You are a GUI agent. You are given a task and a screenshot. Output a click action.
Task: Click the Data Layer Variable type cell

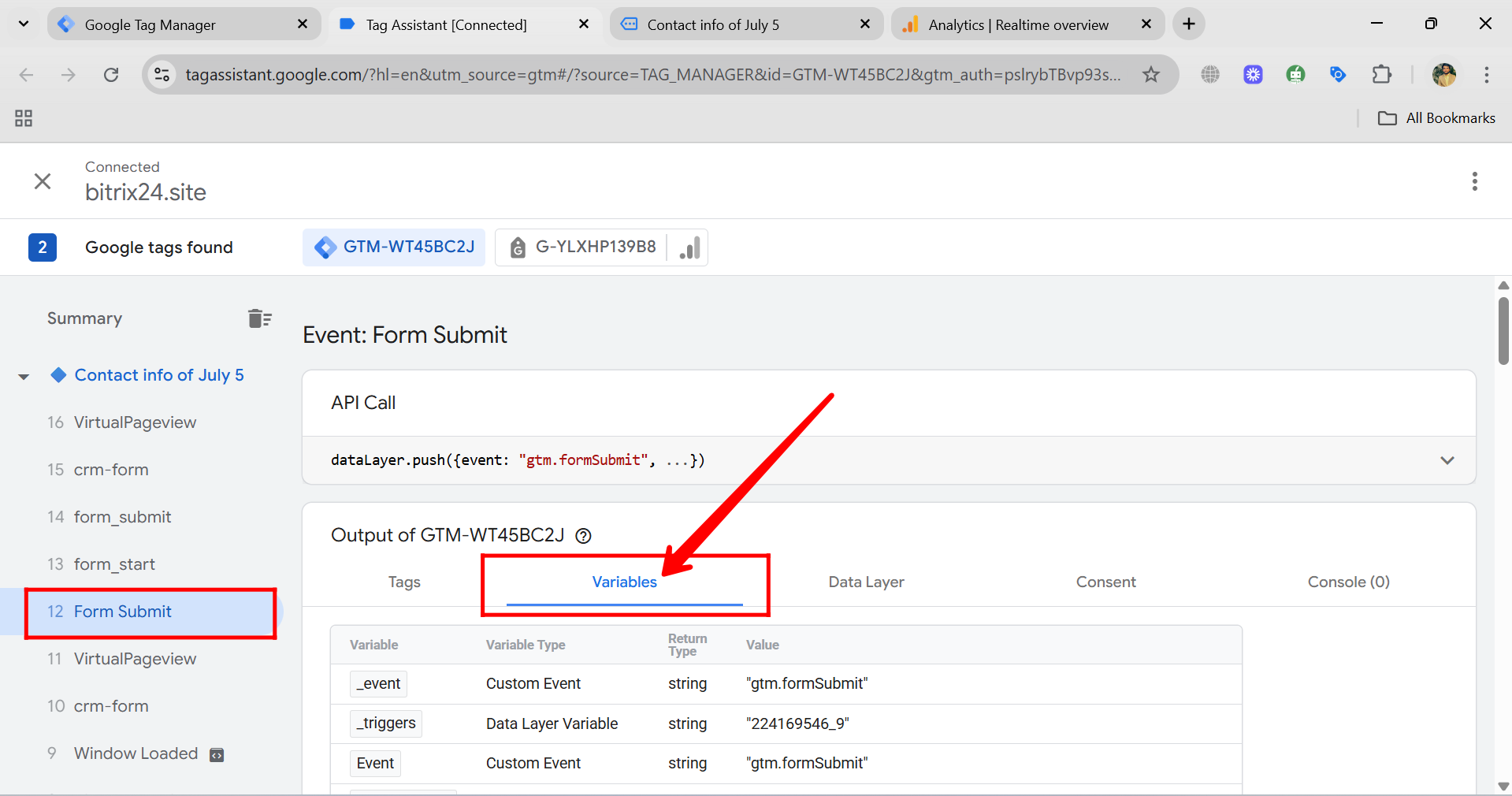552,723
